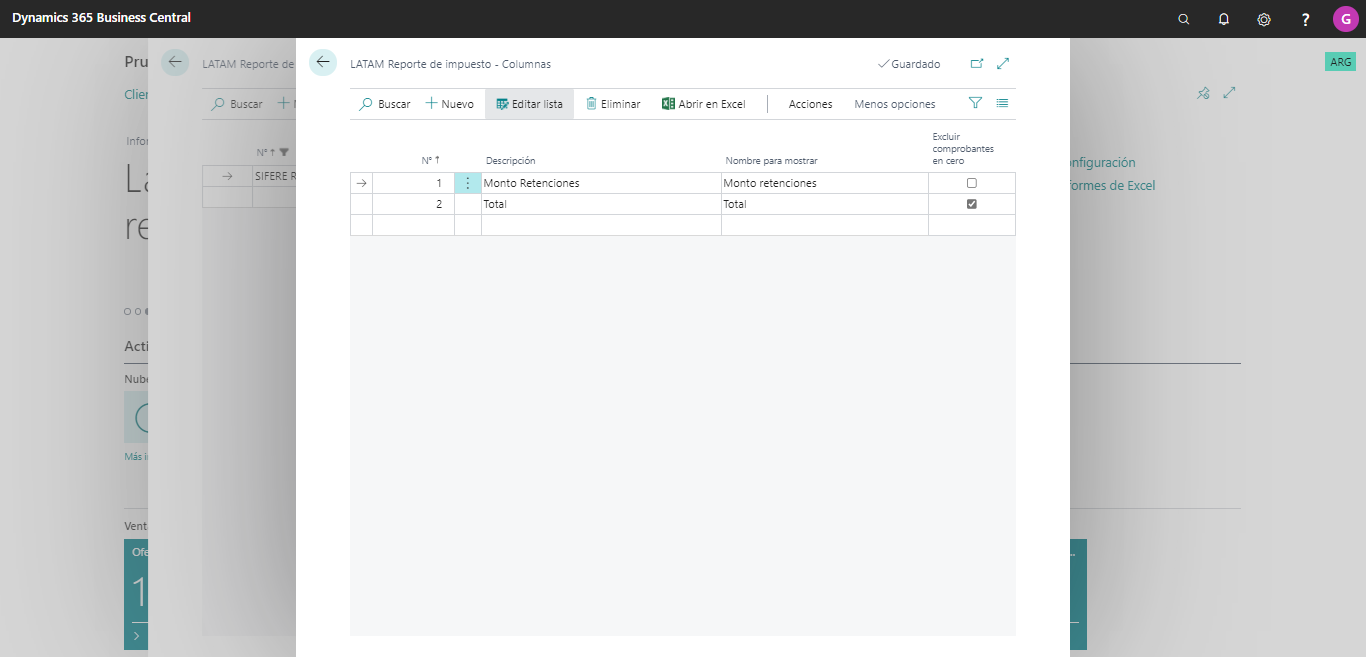Select the Total description cell

601,204
